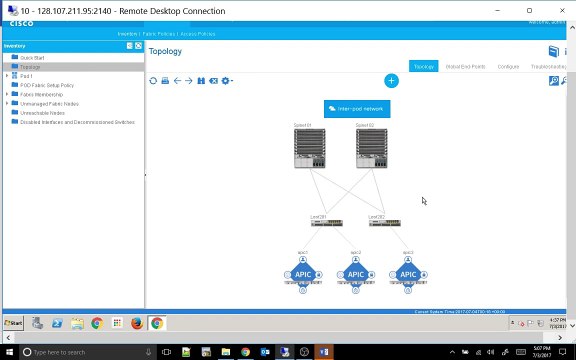Switch to the Topology tab
Screen dimensions: 576x360
pyautogui.click(x=424, y=66)
